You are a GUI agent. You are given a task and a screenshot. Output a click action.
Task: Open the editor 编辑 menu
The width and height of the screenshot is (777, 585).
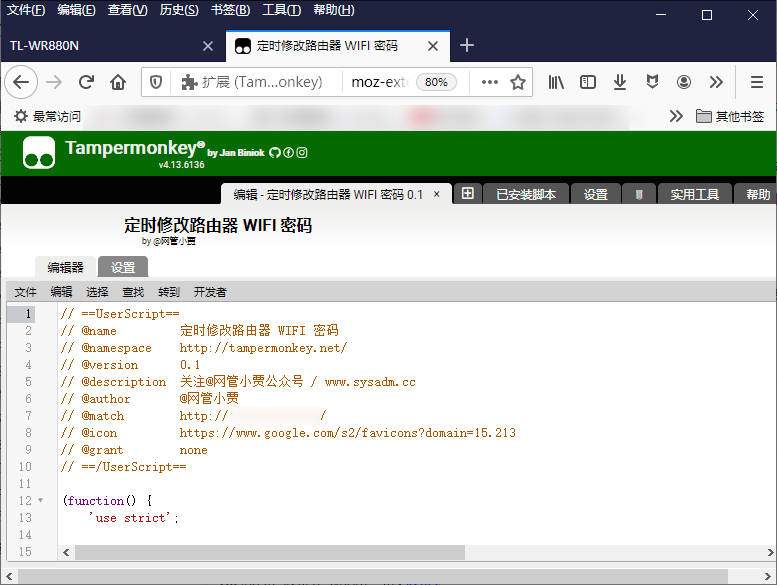[61, 292]
